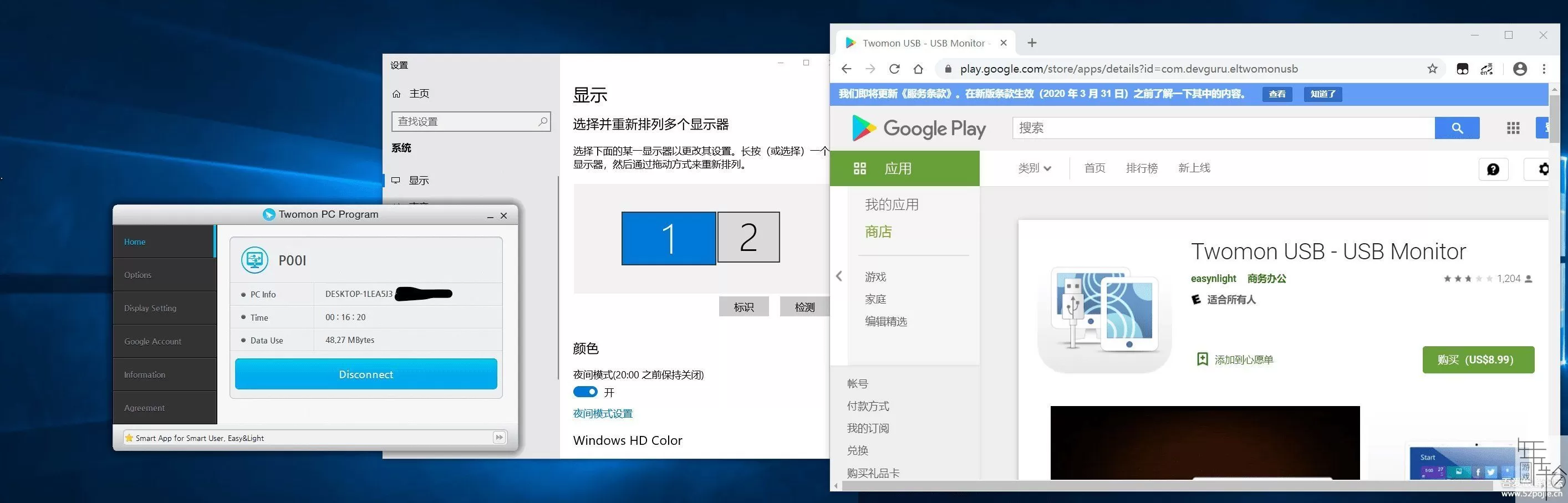1568x503 pixels.
Task: Open Agreement in Twomon sidebar
Action: (x=164, y=408)
